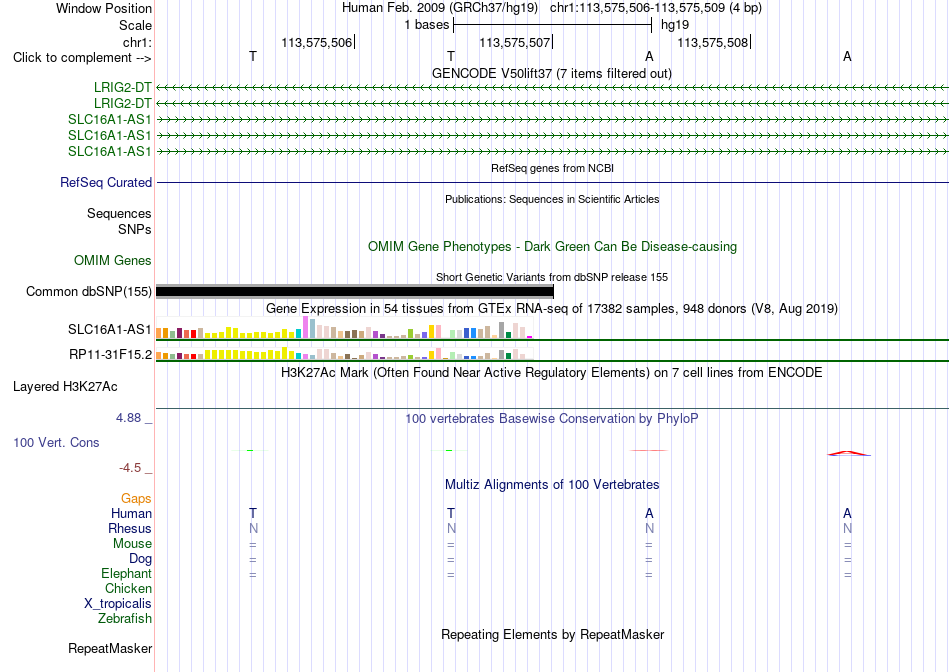
Task: Open the GTEx Gene Expression track title
Action: pos(552,308)
